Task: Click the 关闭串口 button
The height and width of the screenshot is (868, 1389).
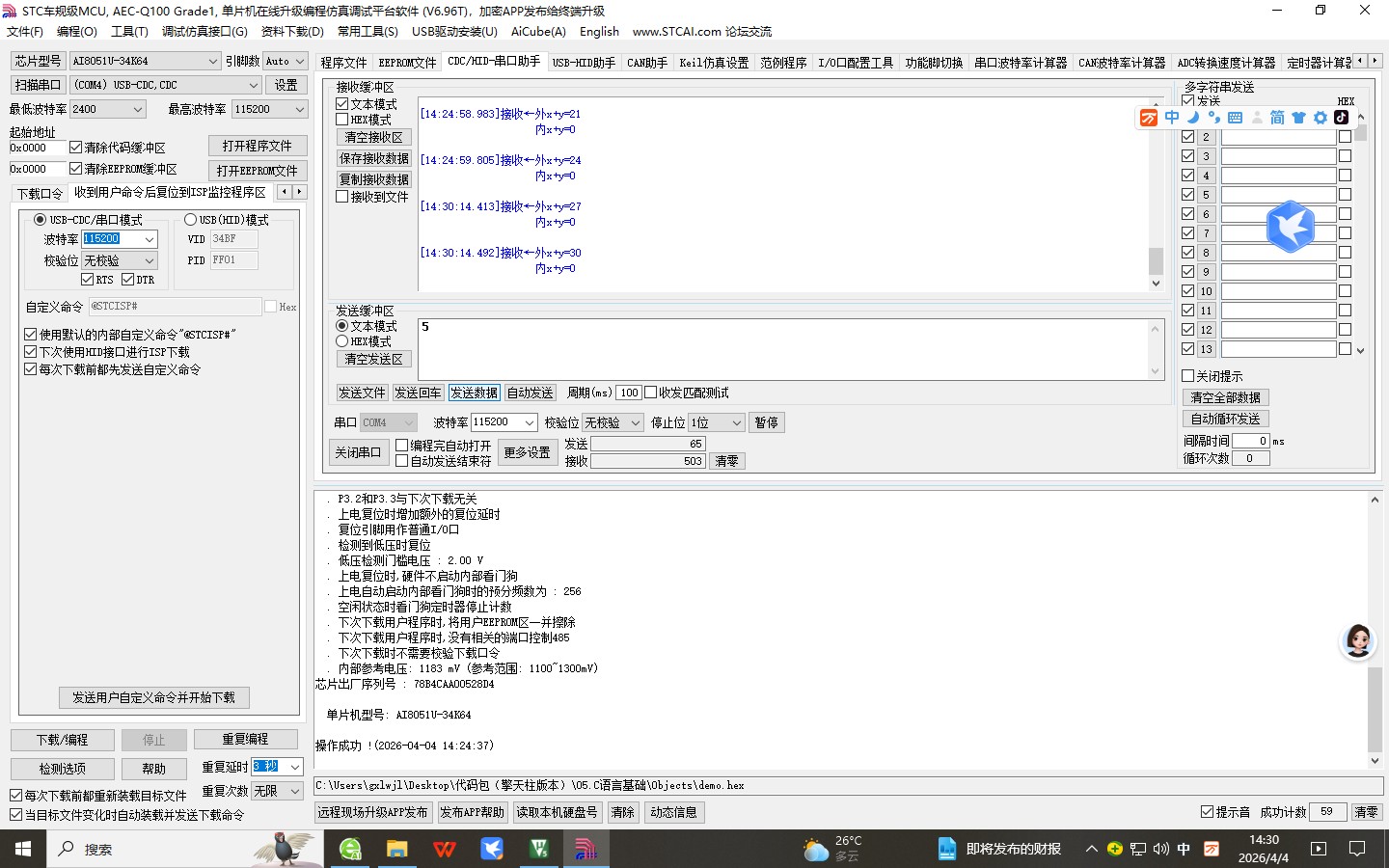Action: click(x=358, y=452)
